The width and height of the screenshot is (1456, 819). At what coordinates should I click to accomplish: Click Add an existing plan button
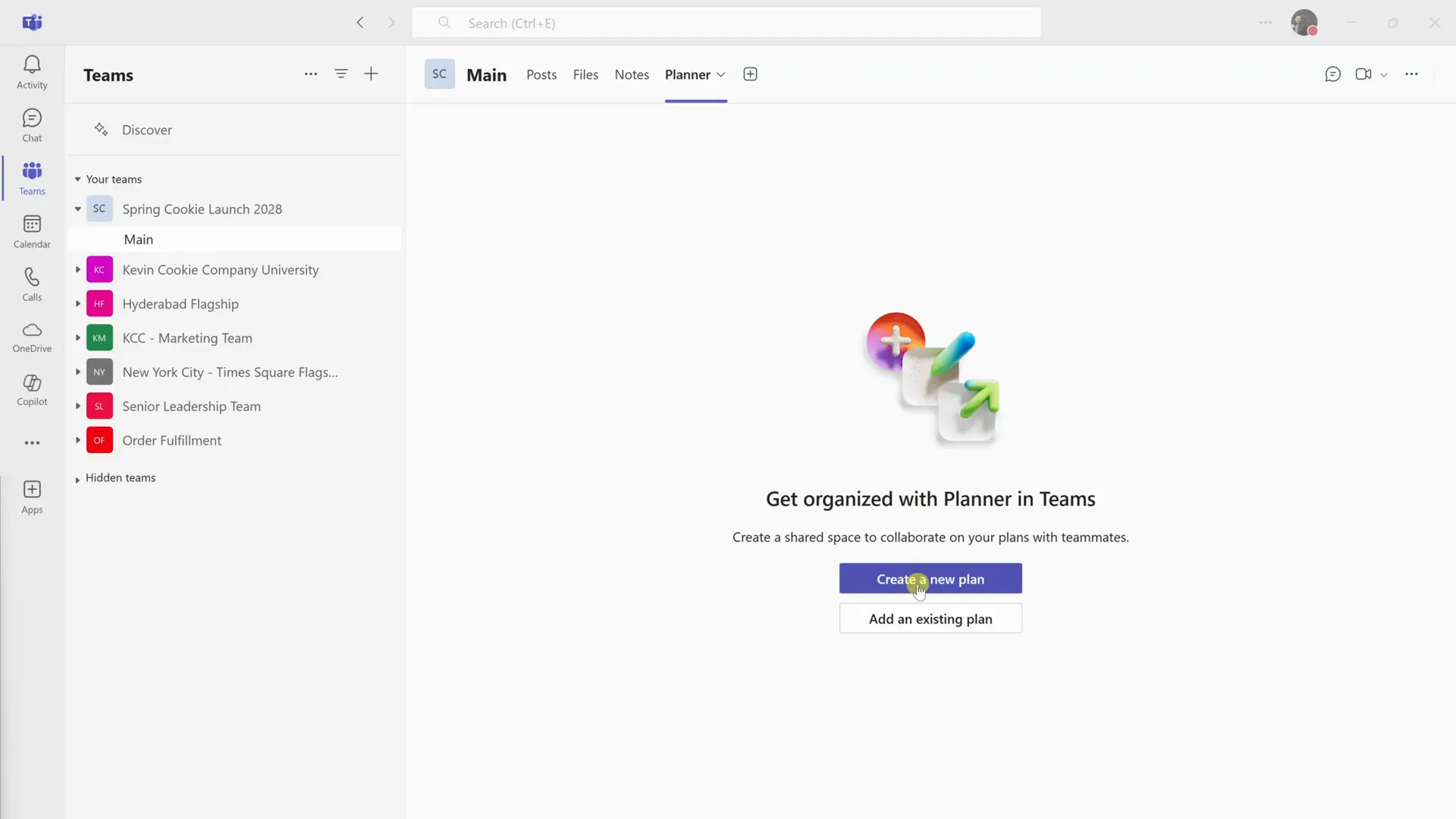click(930, 619)
